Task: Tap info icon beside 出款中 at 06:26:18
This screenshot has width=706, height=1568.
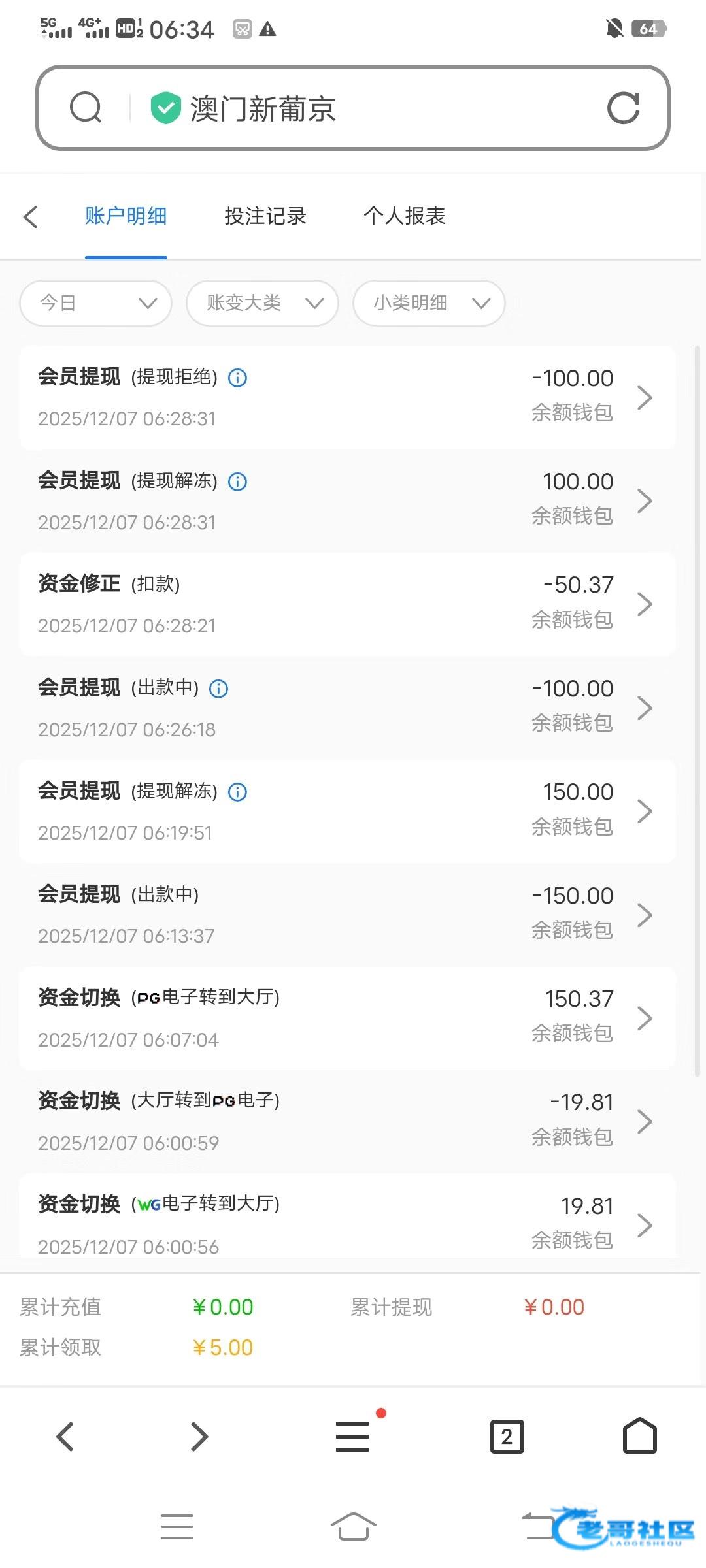Action: click(218, 689)
